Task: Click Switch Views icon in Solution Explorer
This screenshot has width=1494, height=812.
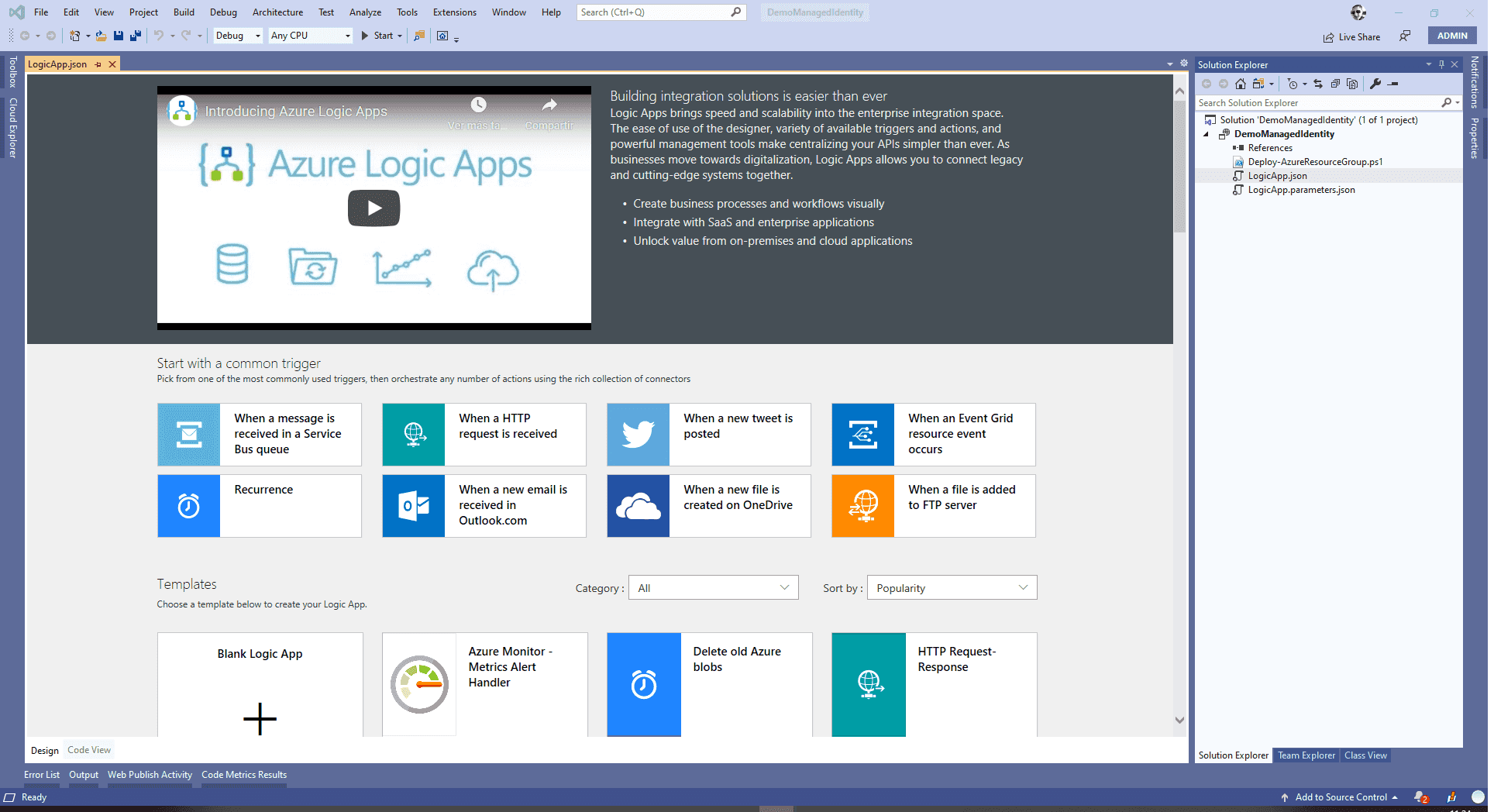Action: pyautogui.click(x=1258, y=84)
